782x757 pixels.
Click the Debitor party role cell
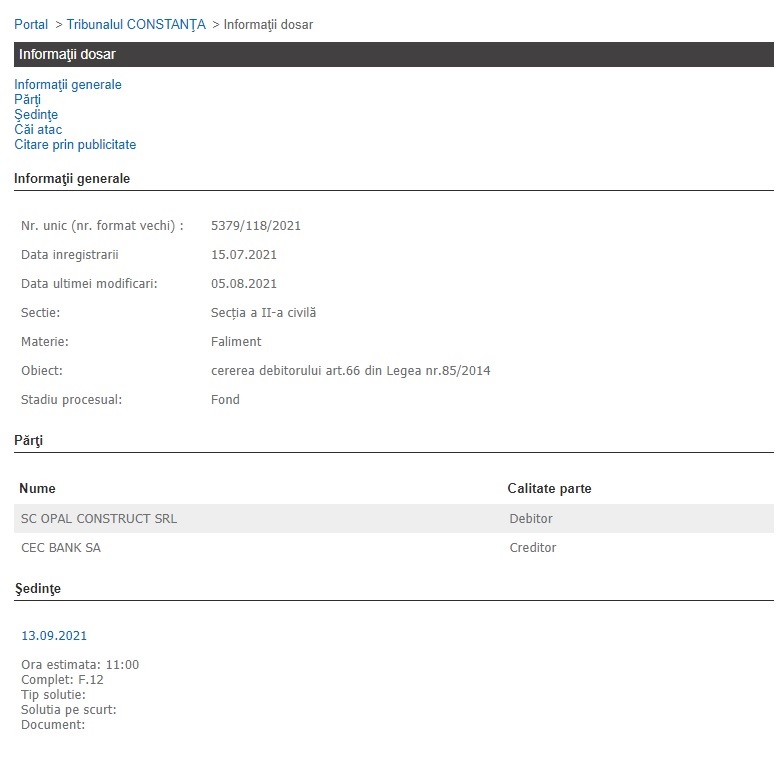[531, 519]
